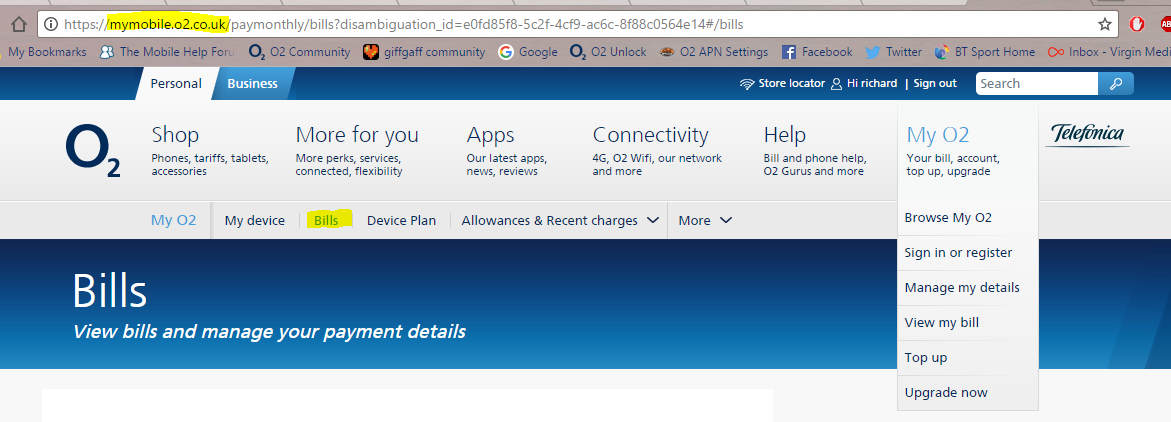Click the O2 logo
The width and height of the screenshot is (1171, 422).
point(93,152)
